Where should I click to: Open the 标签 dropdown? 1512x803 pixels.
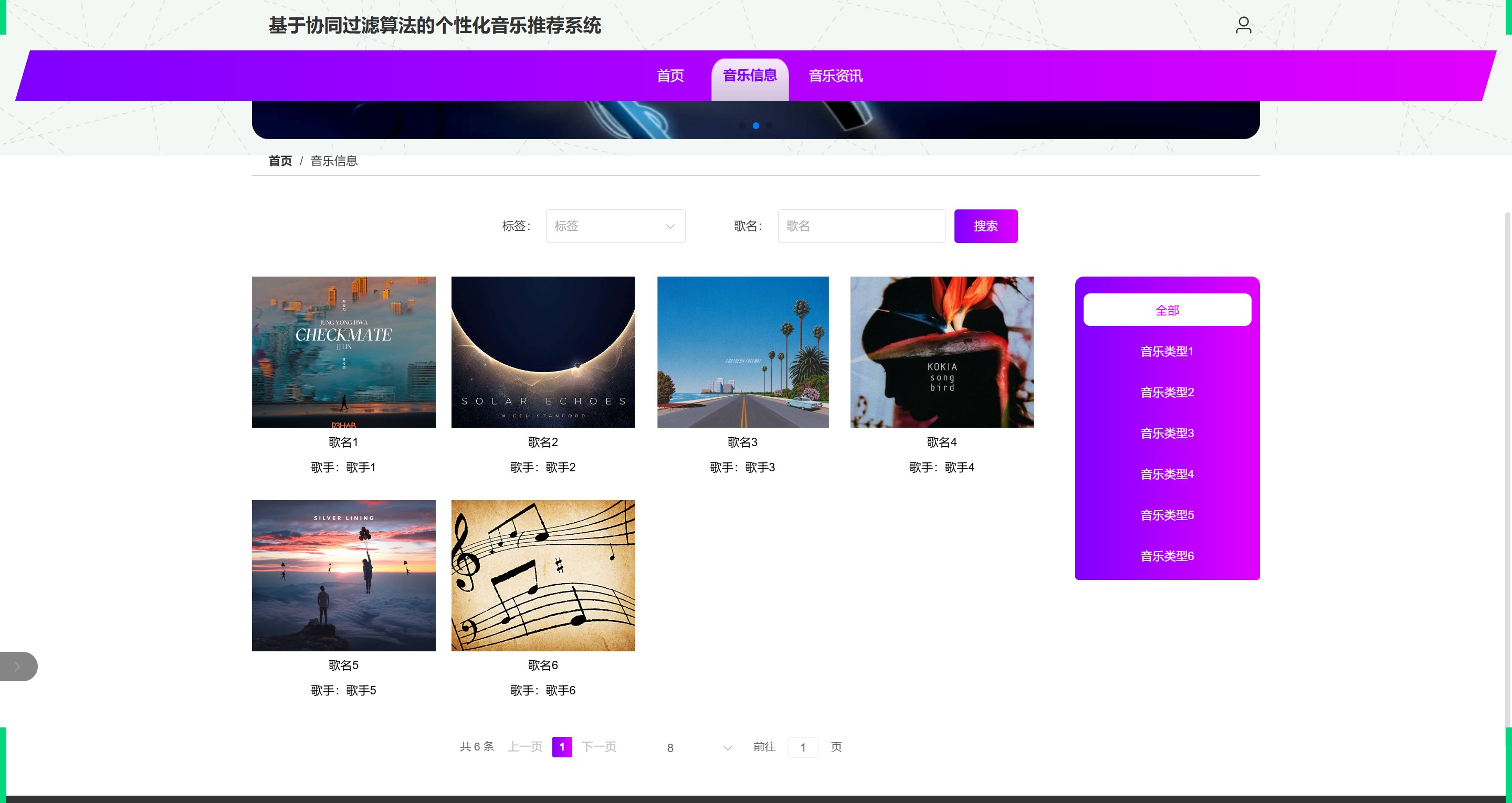[x=615, y=226]
